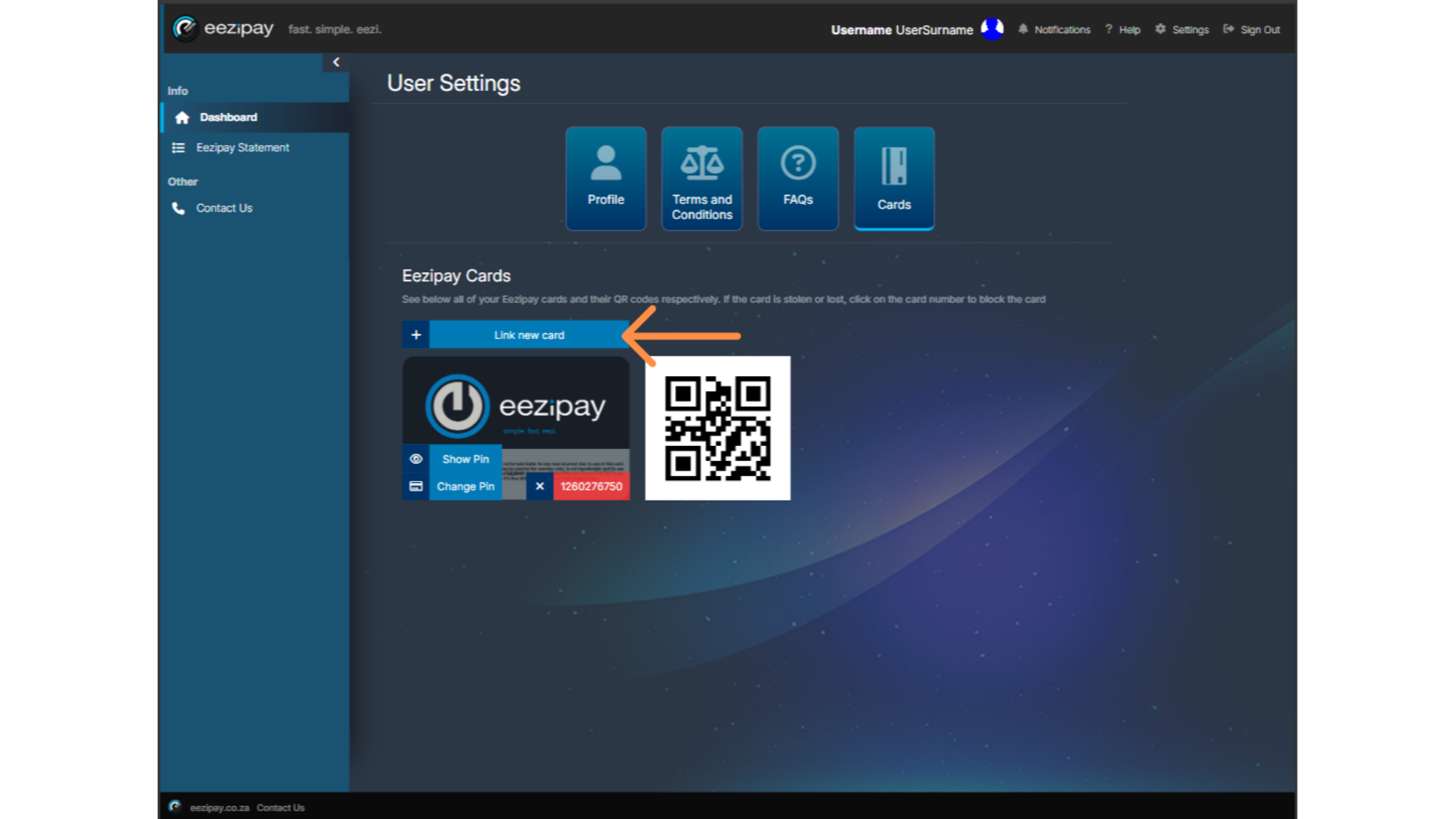Block card via number 1260276750

coord(591,486)
